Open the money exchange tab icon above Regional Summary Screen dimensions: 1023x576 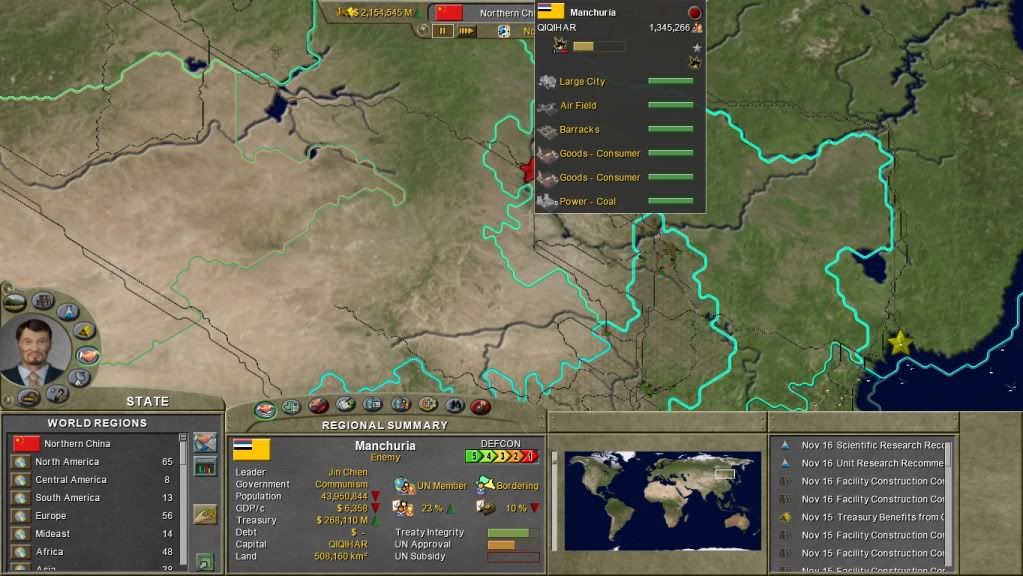(345, 405)
